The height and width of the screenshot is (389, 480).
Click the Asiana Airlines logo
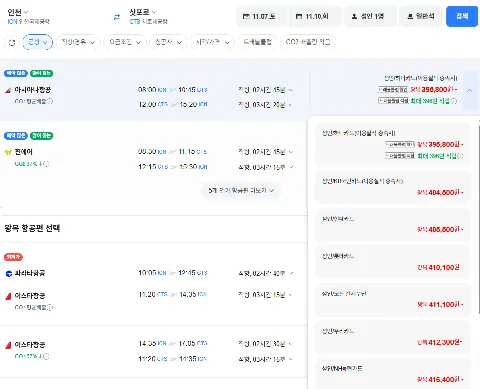pyautogui.click(x=8, y=90)
